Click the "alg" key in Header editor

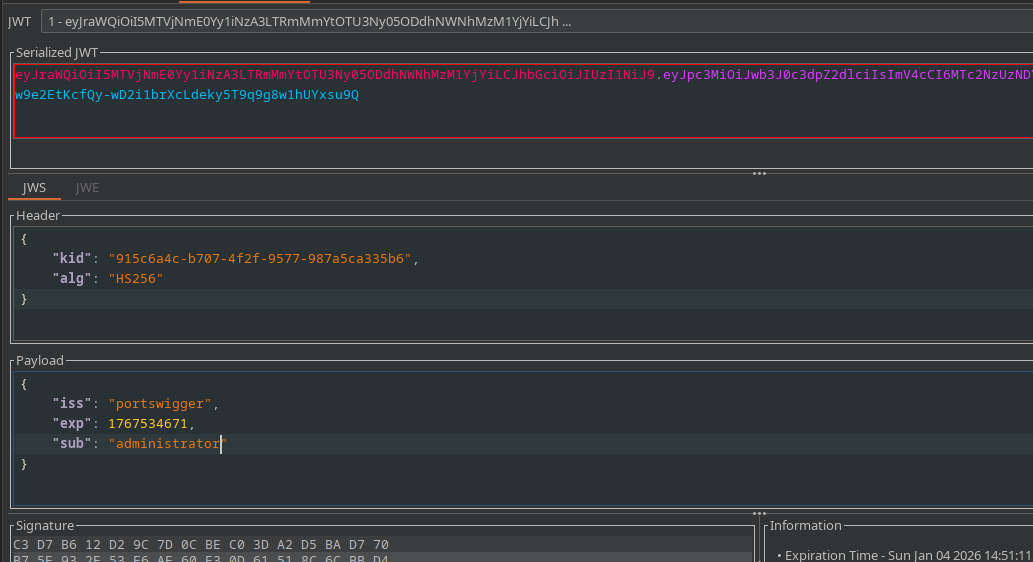point(71,279)
